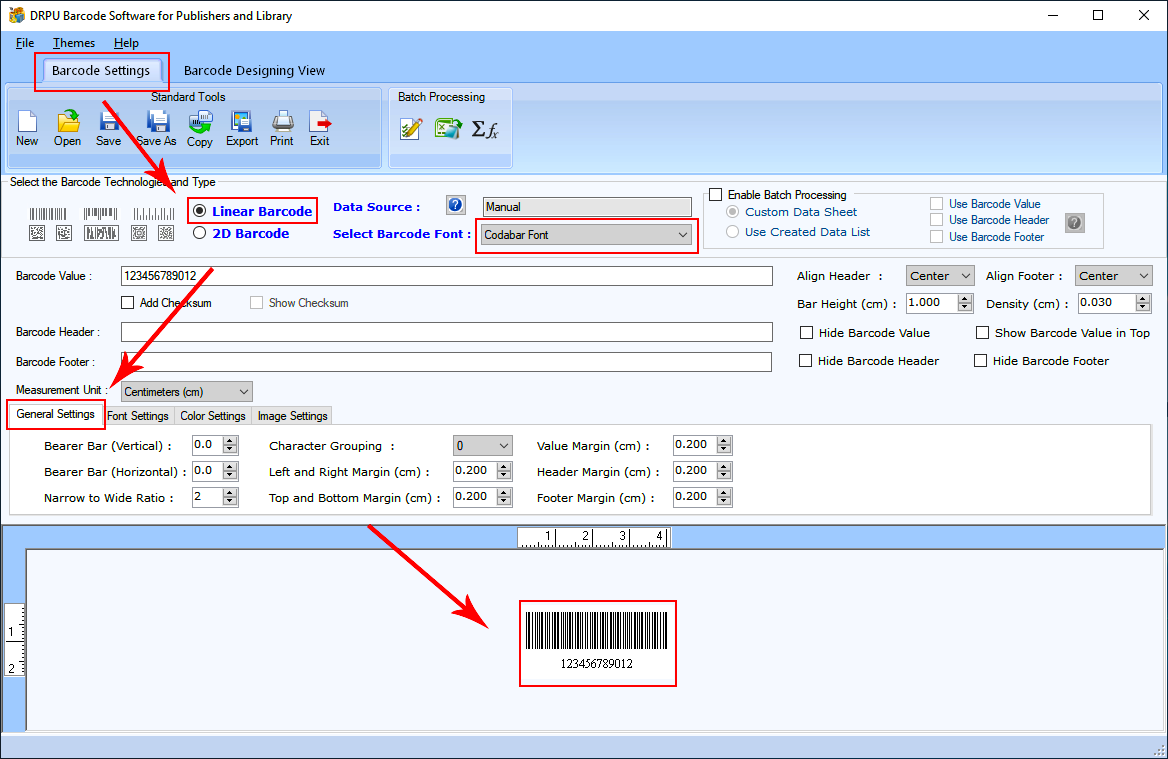Open the Color Settings tab
This screenshot has height=759, width=1168.
click(x=213, y=416)
